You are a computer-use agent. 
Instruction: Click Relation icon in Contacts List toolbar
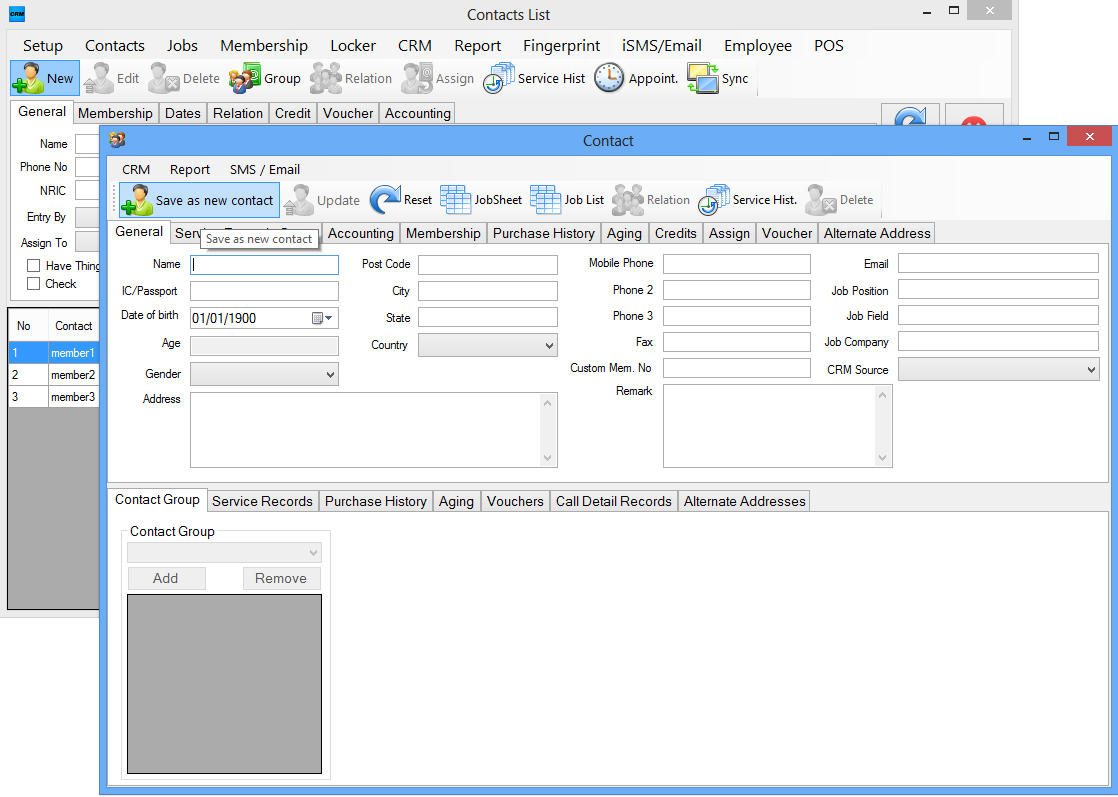coord(326,78)
